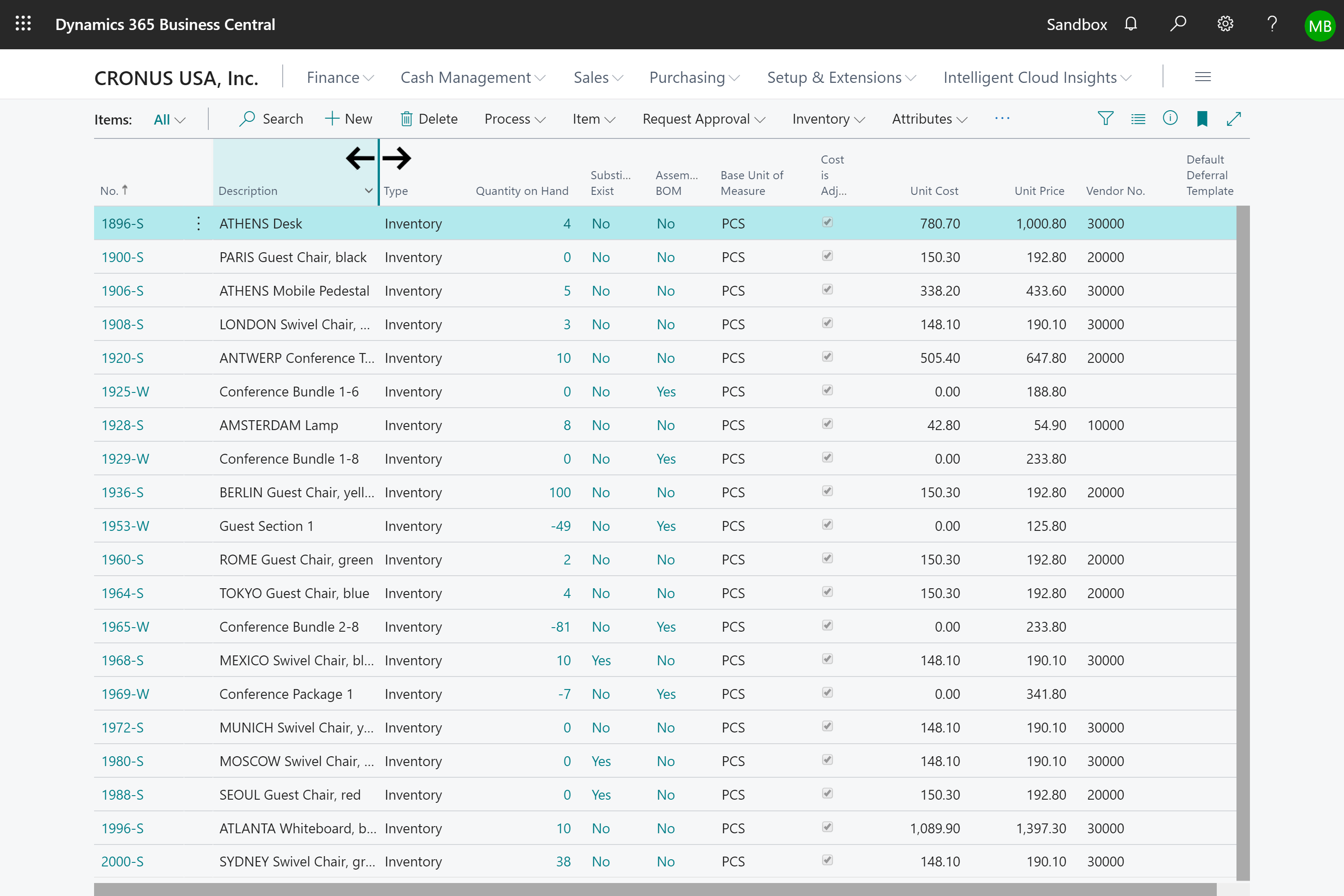Toggle Cost is Adjusted for 1936-S row

click(x=827, y=492)
